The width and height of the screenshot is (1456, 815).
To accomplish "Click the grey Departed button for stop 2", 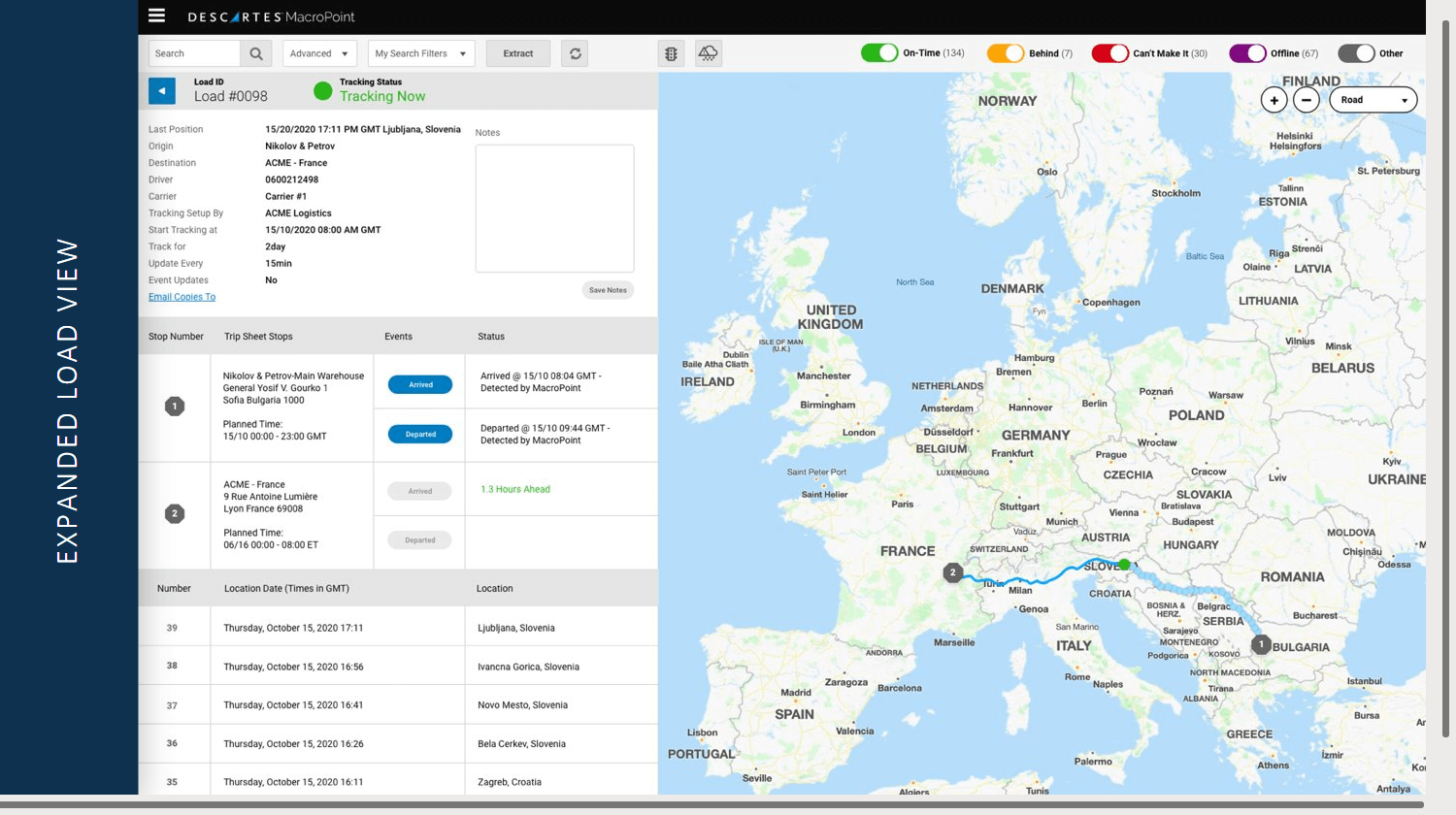I will (420, 540).
